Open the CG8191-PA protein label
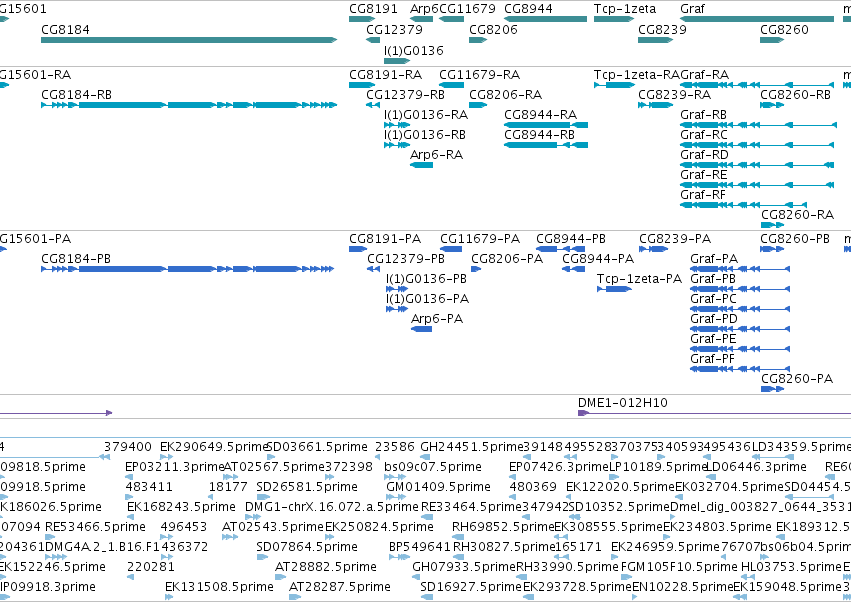Viewport: 851px width, 602px height. point(385,238)
